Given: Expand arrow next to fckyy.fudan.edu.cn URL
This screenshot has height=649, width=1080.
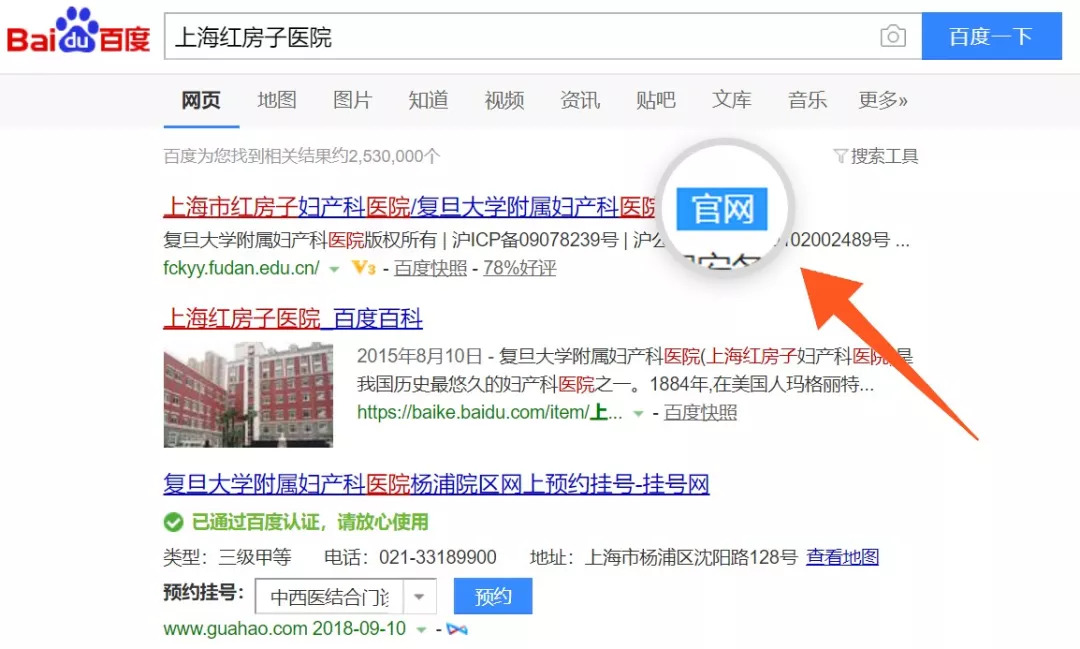Looking at the screenshot, I should (x=335, y=269).
